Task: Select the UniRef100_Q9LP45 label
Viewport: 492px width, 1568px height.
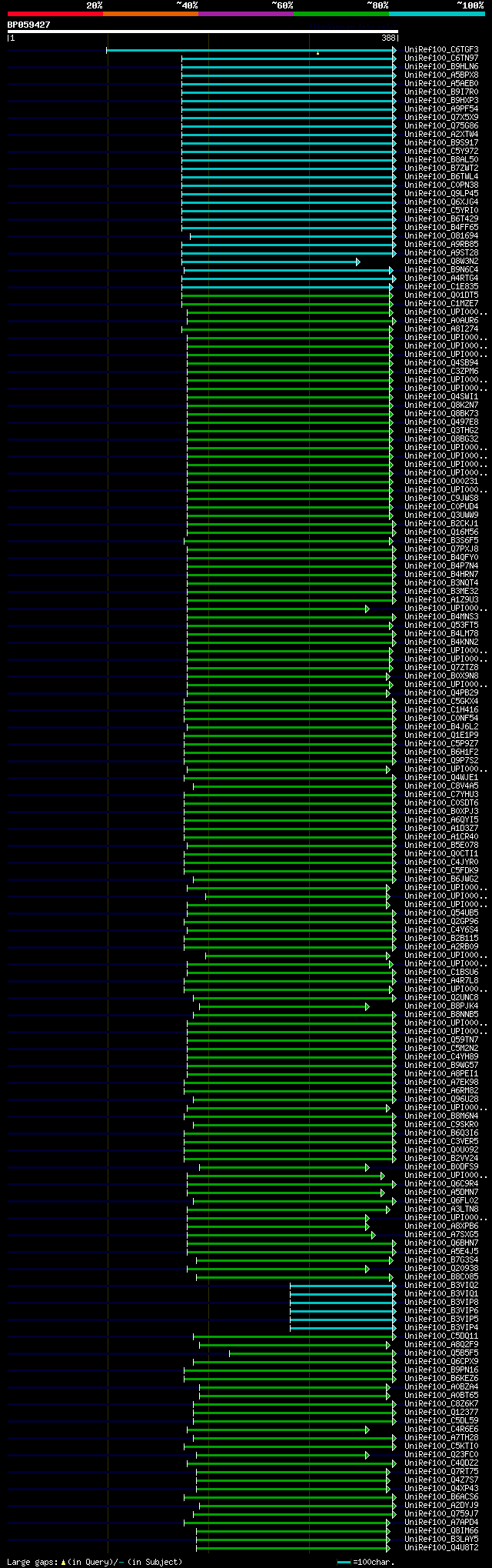Action: tap(441, 194)
